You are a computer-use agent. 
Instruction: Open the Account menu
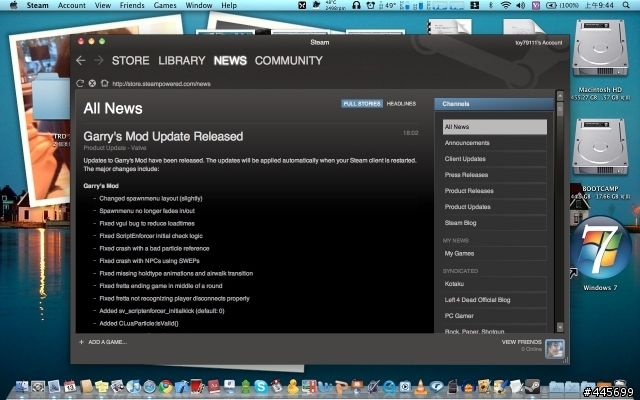point(72,5)
